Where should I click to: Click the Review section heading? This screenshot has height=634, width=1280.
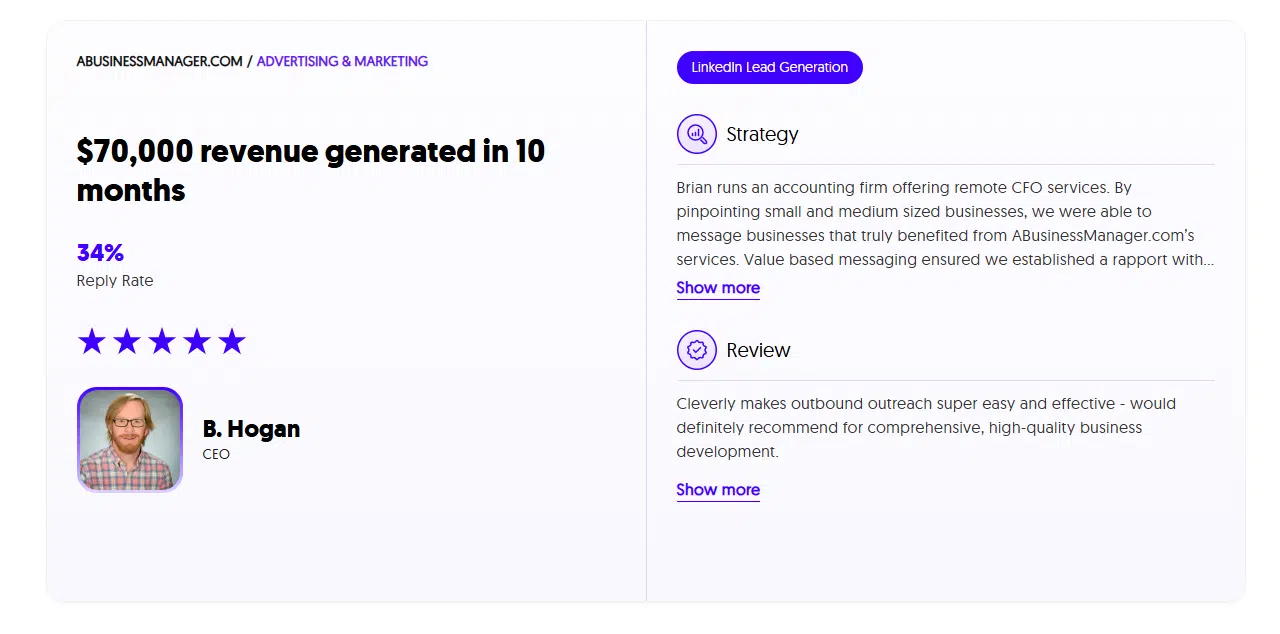click(x=758, y=350)
